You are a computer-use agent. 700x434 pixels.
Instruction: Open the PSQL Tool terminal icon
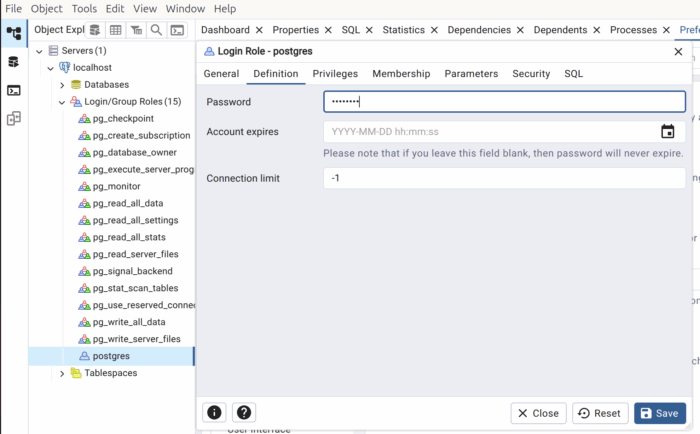pyautogui.click(x=177, y=30)
